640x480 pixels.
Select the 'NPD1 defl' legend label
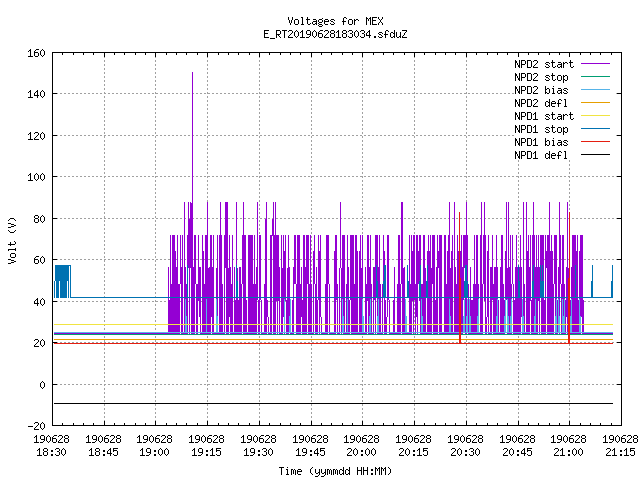tap(541, 156)
